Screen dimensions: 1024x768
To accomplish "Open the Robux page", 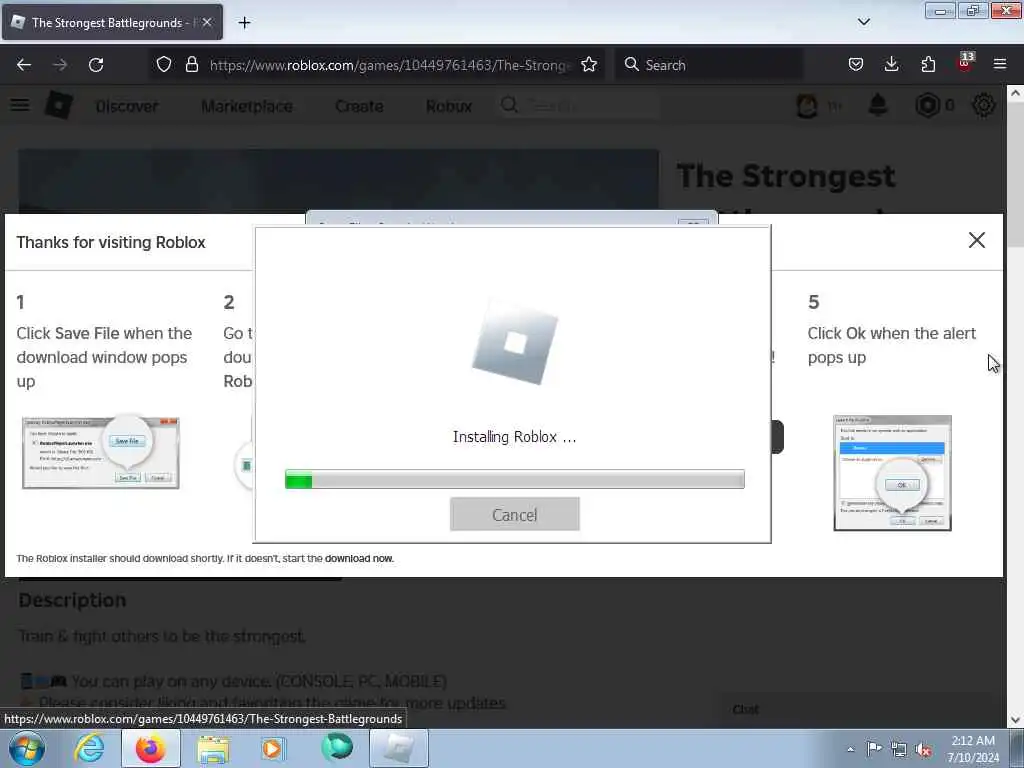I will [x=449, y=106].
